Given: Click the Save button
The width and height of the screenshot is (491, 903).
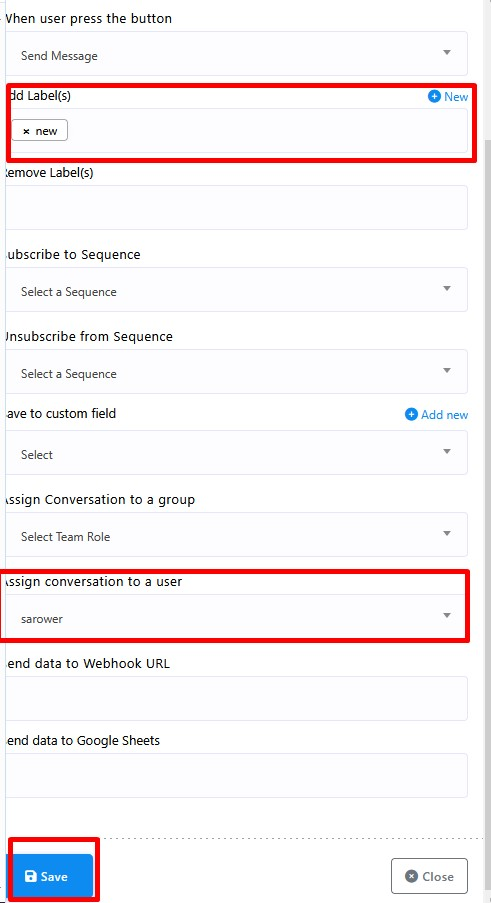Looking at the screenshot, I should click(x=50, y=876).
